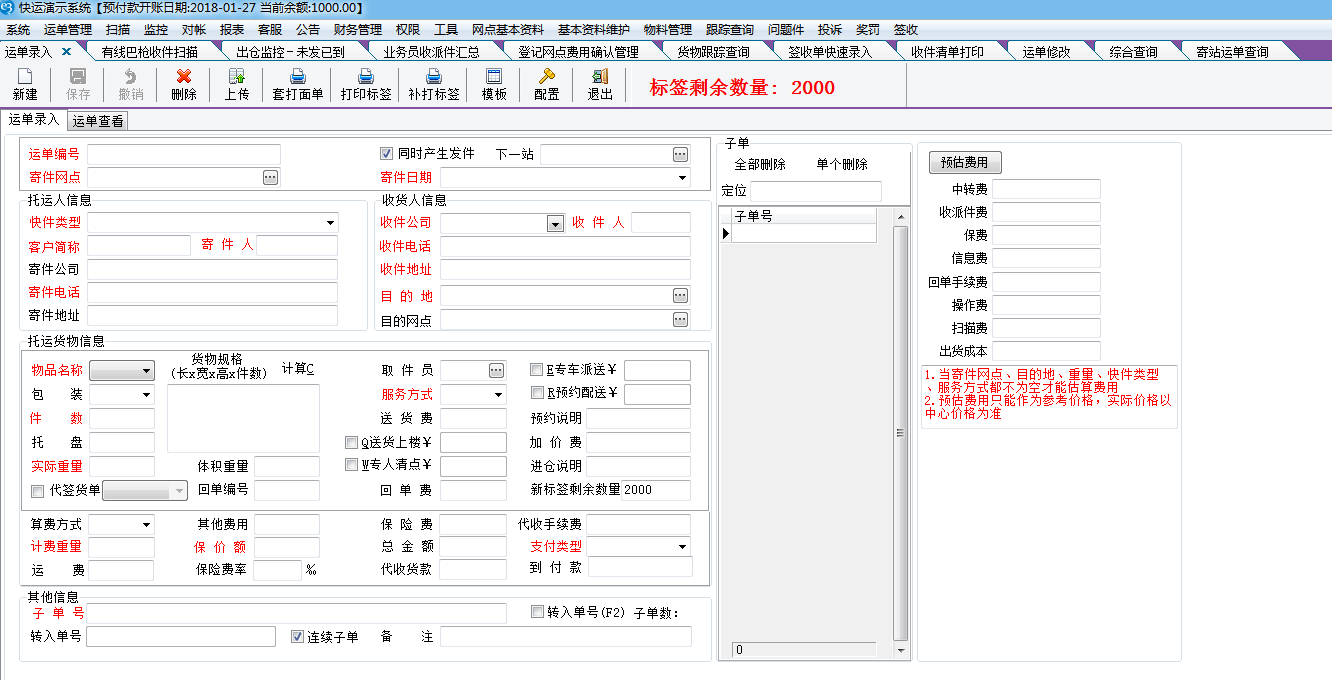Enable Q送货上楼 checkbox
Viewport: 1332px width, 680px height.
[351, 441]
